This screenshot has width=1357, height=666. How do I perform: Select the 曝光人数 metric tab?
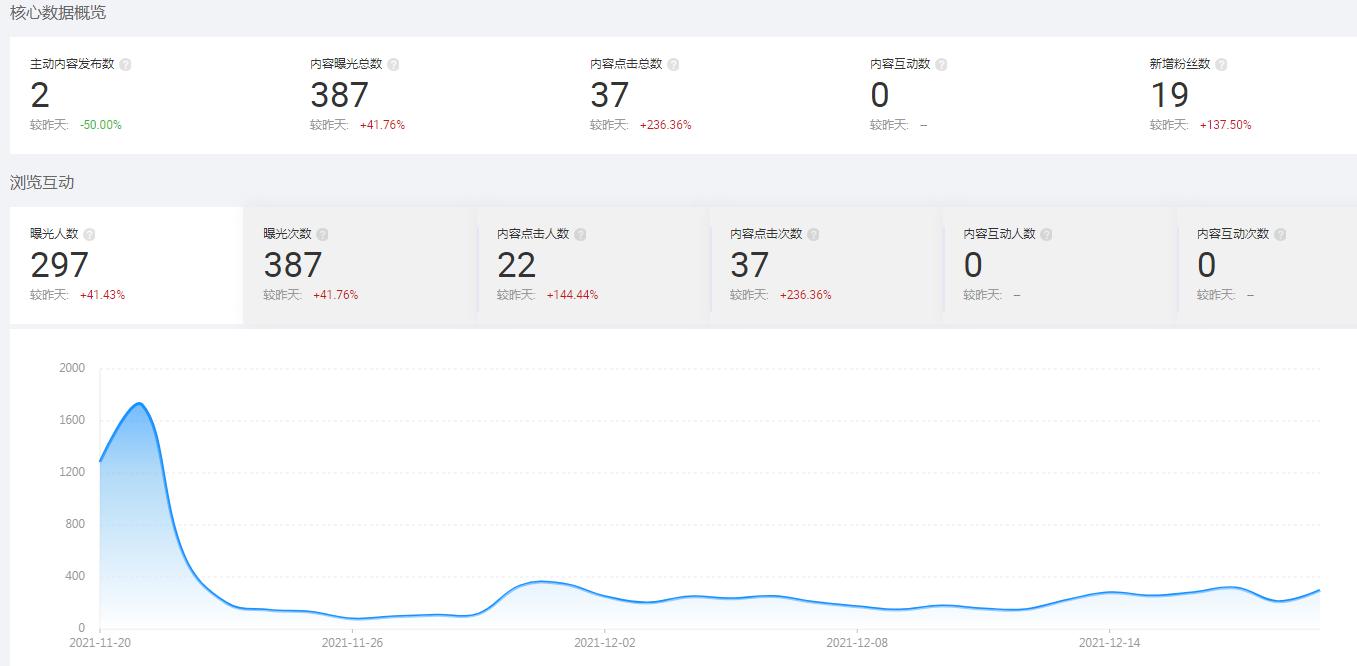[126, 265]
